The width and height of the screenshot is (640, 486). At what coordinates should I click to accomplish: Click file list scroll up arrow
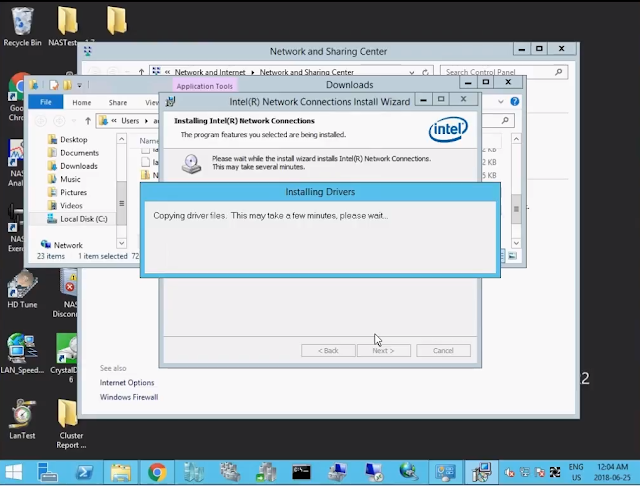click(516, 139)
